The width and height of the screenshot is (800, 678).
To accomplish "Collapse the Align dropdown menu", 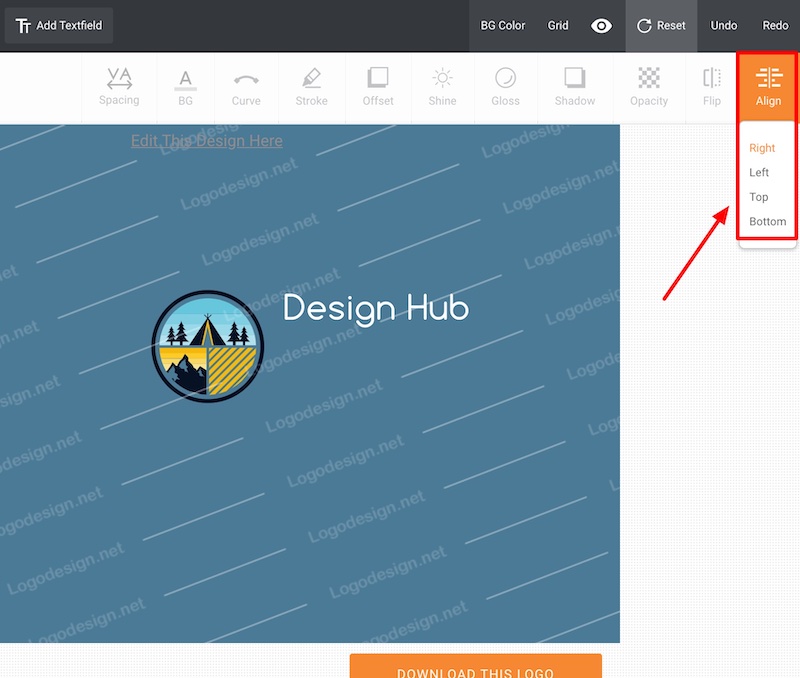I will (768, 87).
